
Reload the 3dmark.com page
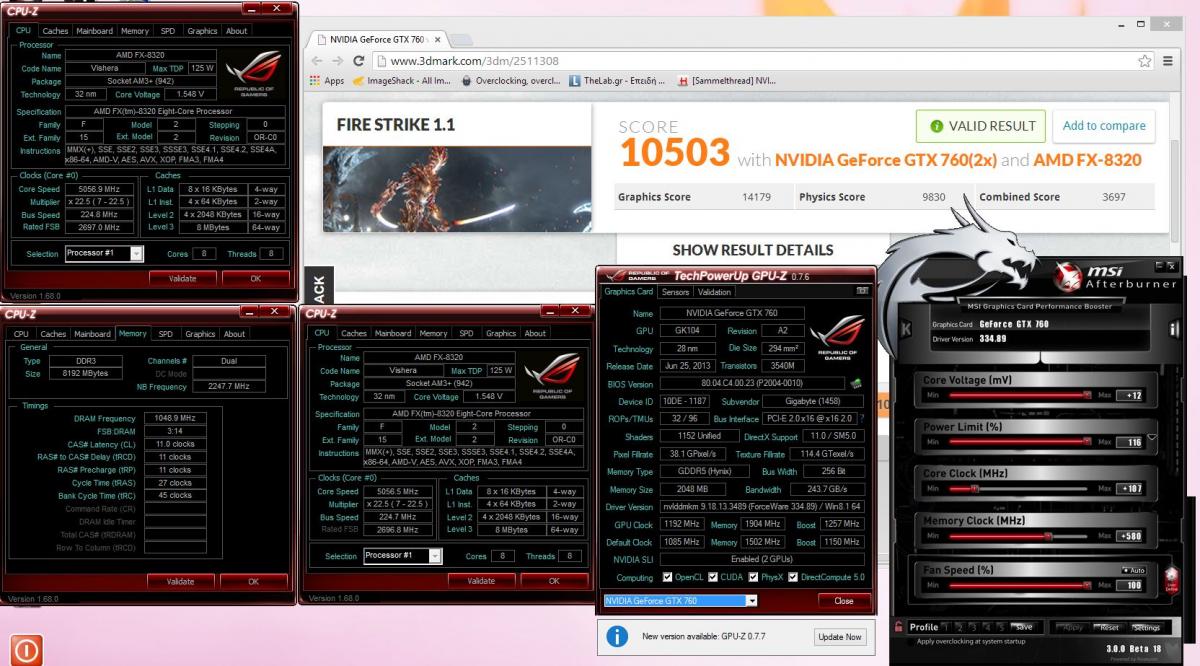[359, 61]
